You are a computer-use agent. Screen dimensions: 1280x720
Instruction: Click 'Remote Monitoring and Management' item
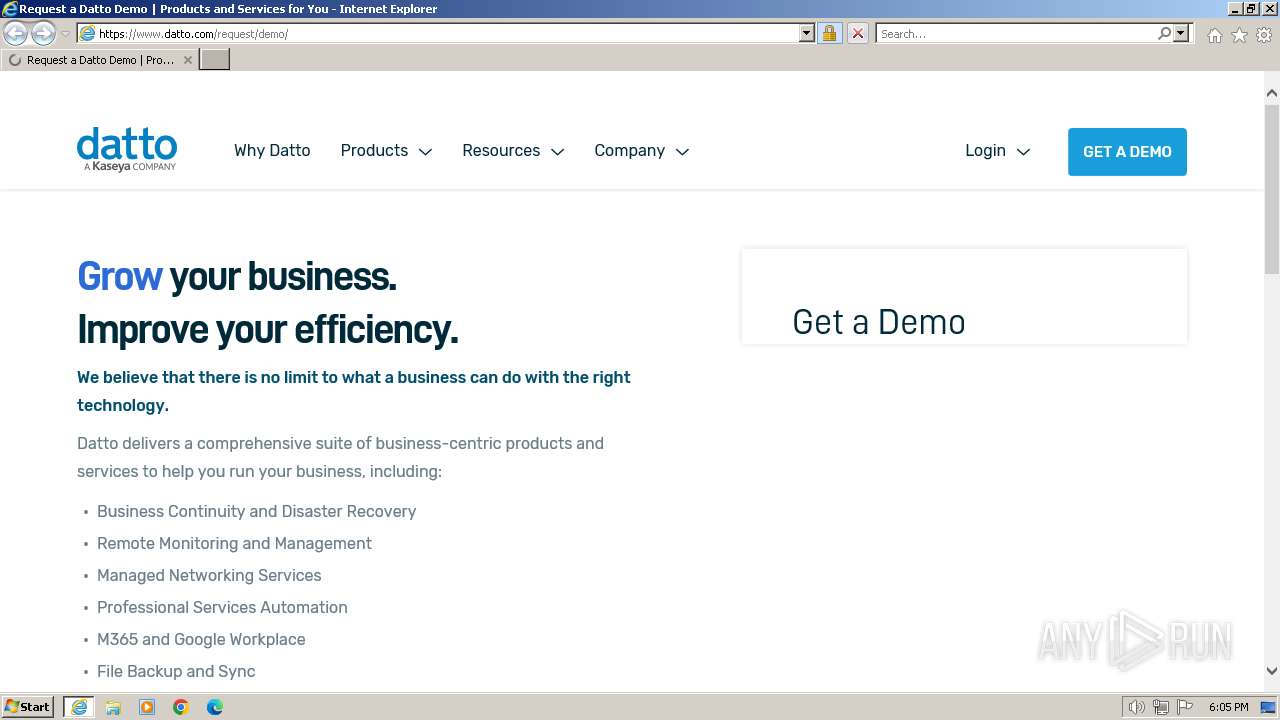[234, 543]
